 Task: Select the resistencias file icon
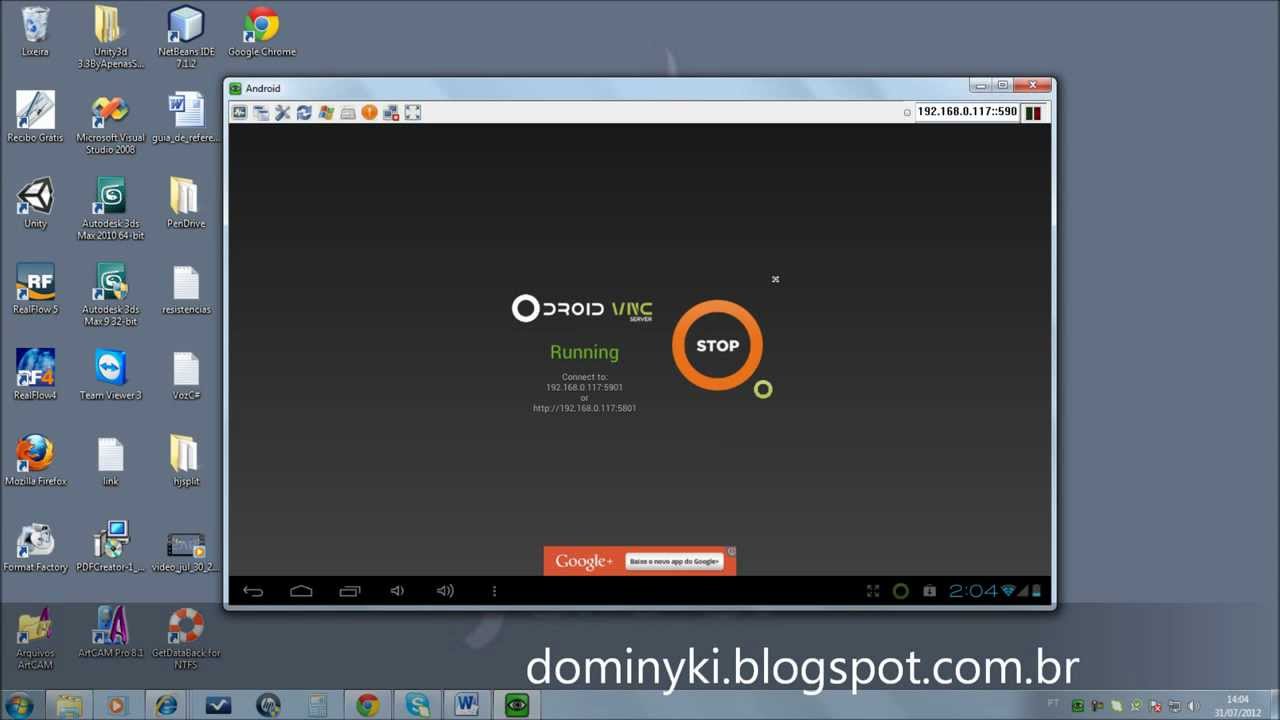click(186, 289)
